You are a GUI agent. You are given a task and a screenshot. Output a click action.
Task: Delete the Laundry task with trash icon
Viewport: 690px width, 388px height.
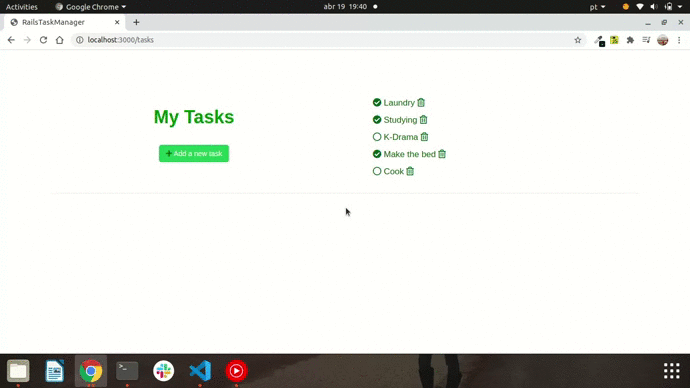[x=421, y=102]
